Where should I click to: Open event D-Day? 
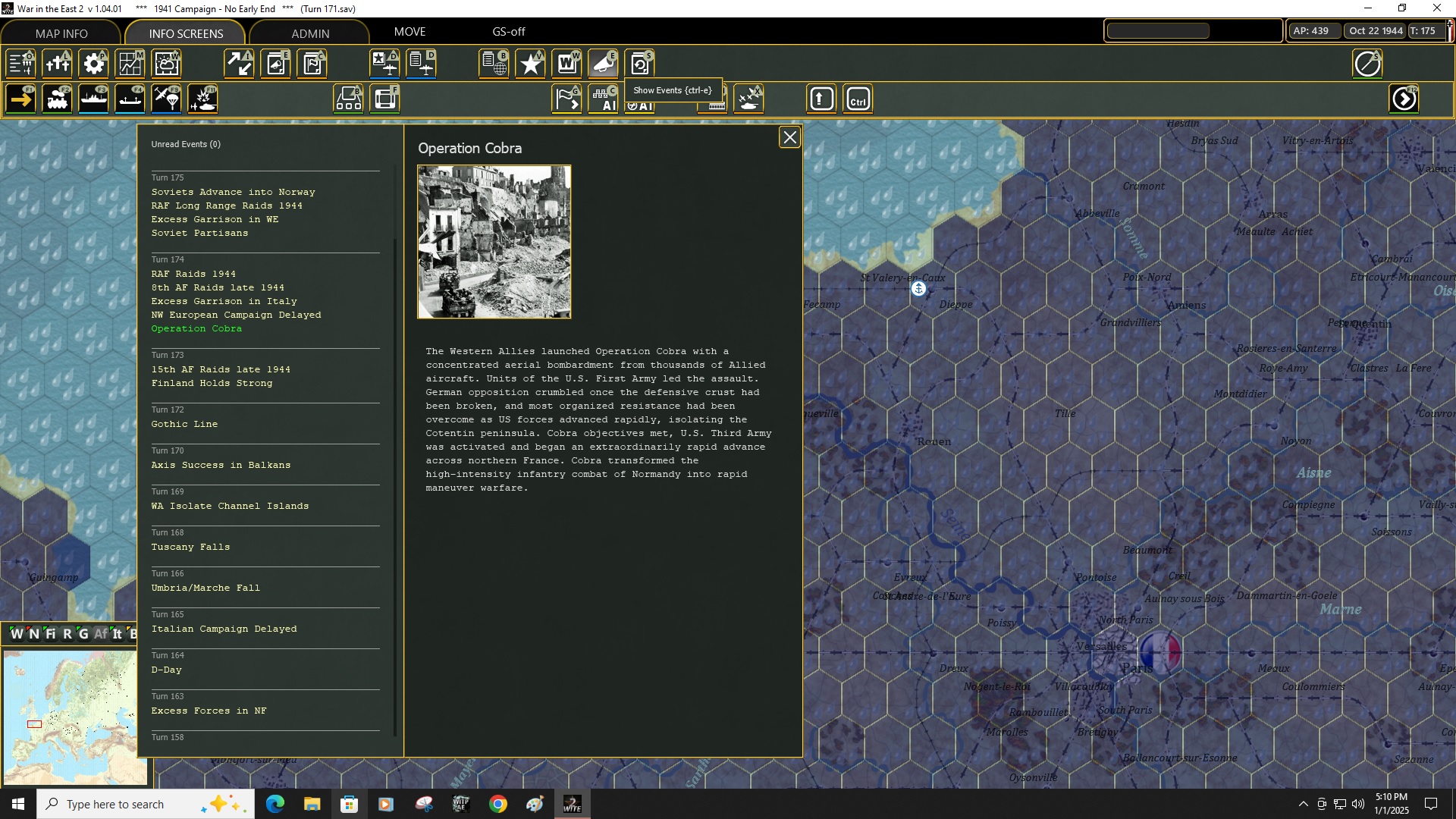[166, 670]
